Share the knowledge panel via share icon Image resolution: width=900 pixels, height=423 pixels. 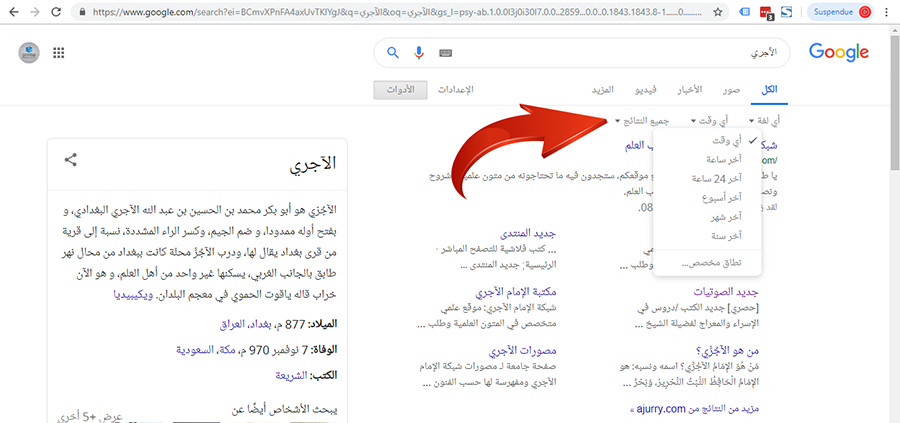point(71,159)
